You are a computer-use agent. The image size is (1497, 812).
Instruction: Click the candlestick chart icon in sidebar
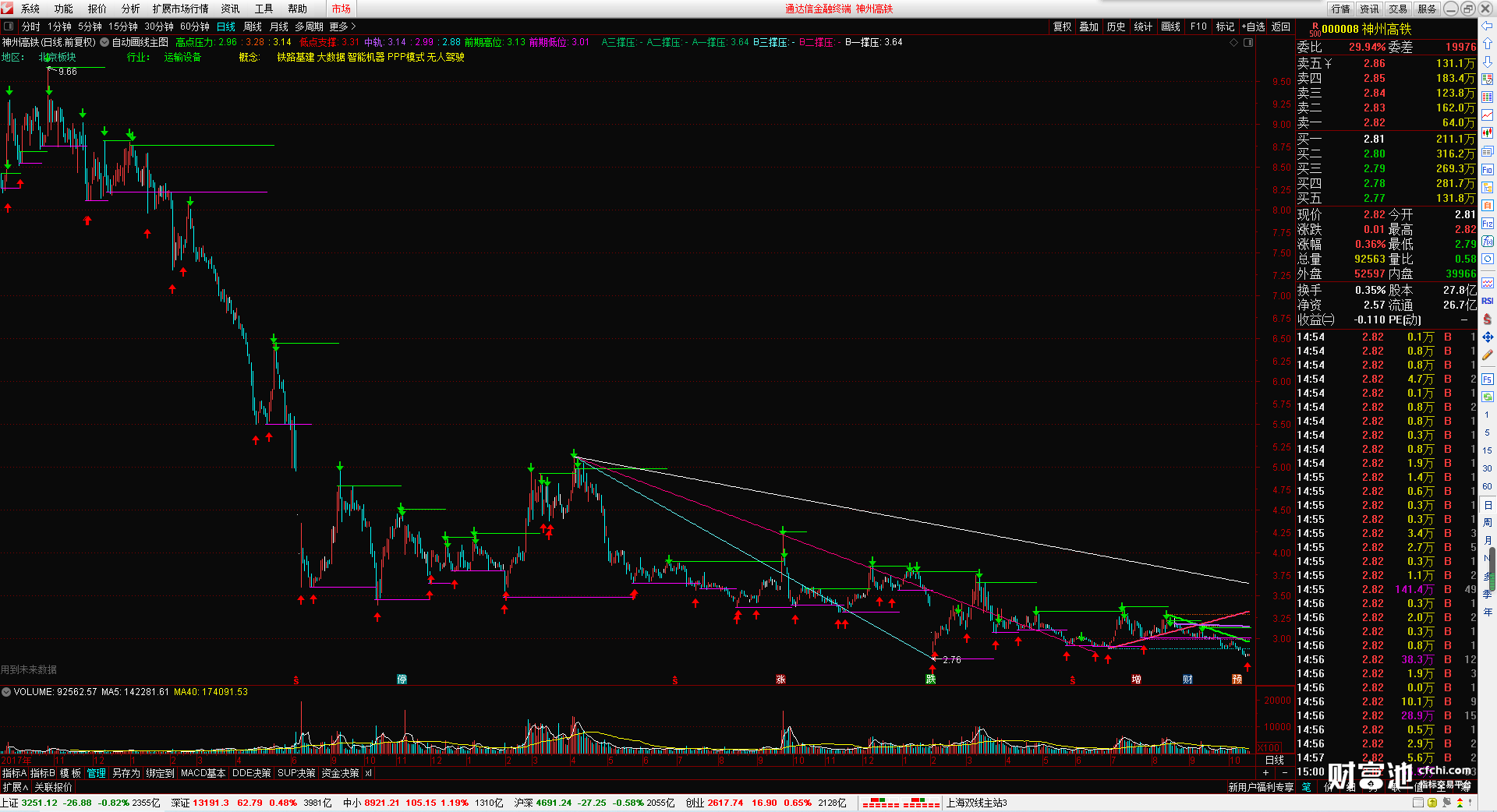coord(1488,133)
